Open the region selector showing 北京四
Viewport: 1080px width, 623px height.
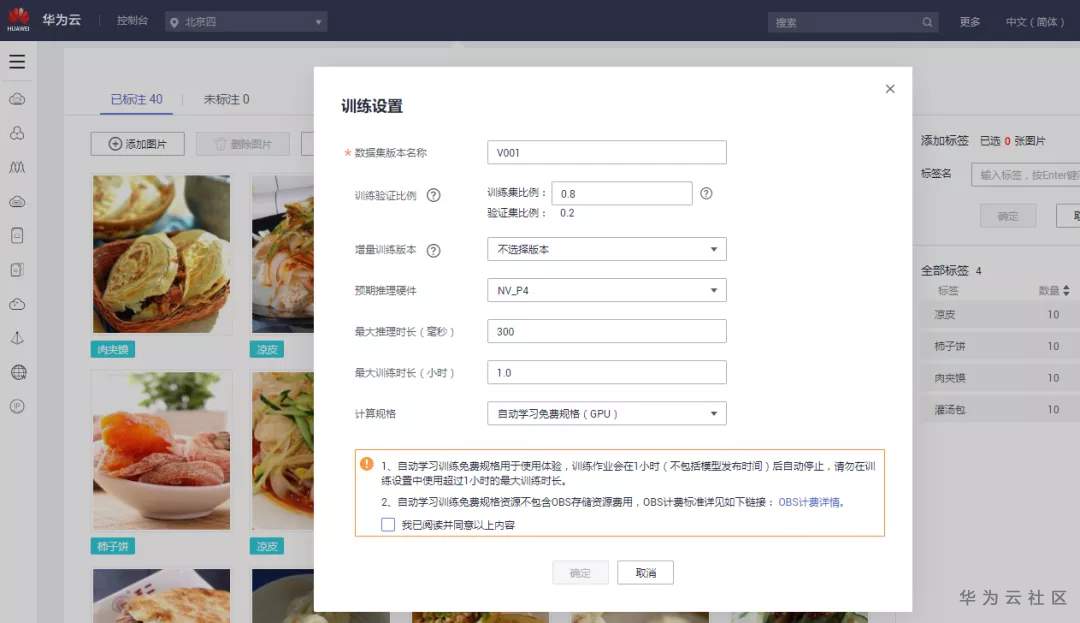(246, 22)
